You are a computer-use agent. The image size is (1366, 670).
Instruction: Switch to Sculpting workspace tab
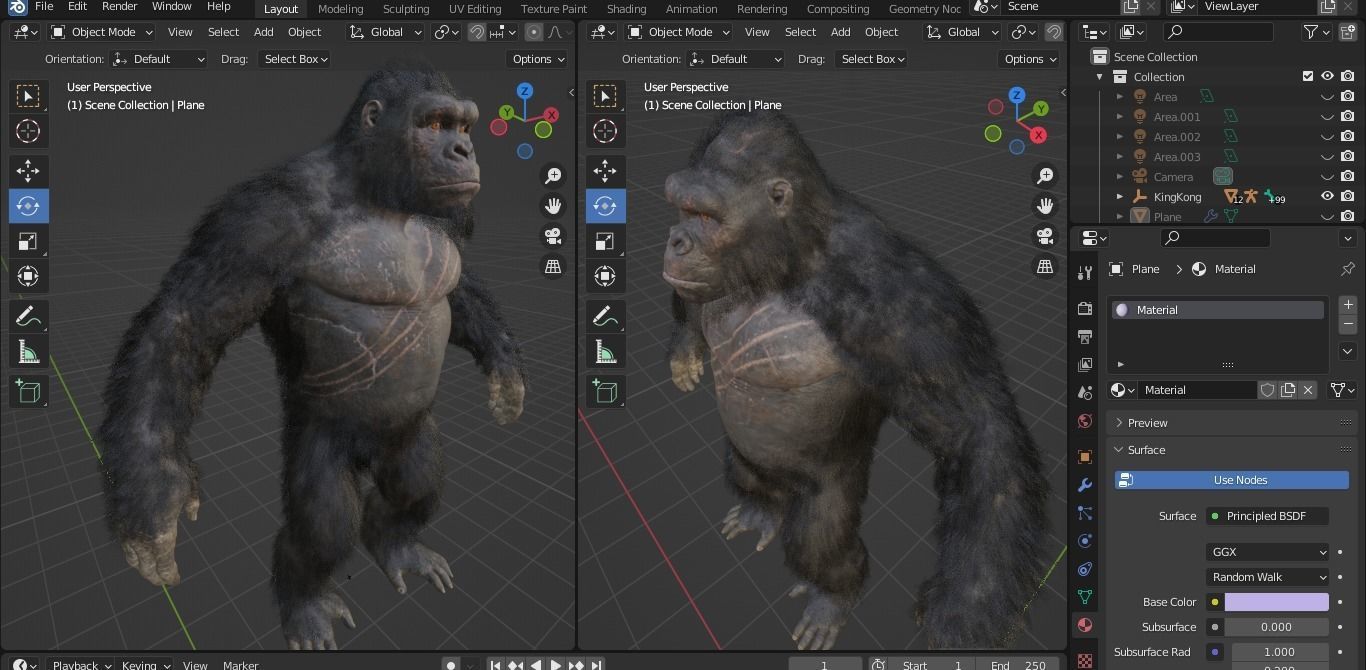click(406, 8)
